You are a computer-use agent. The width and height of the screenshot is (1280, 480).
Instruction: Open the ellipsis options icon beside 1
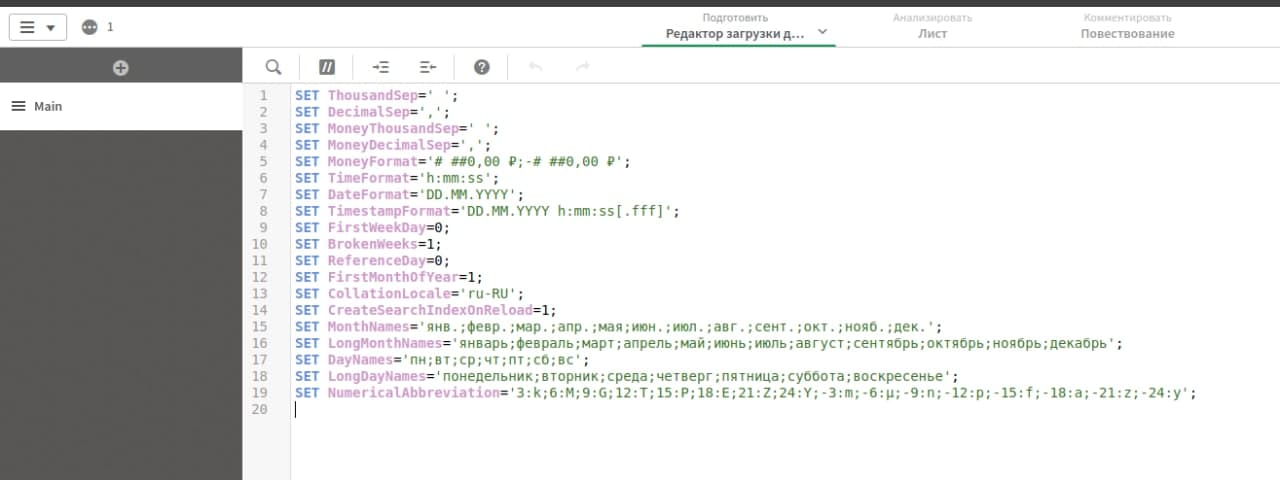pos(90,27)
